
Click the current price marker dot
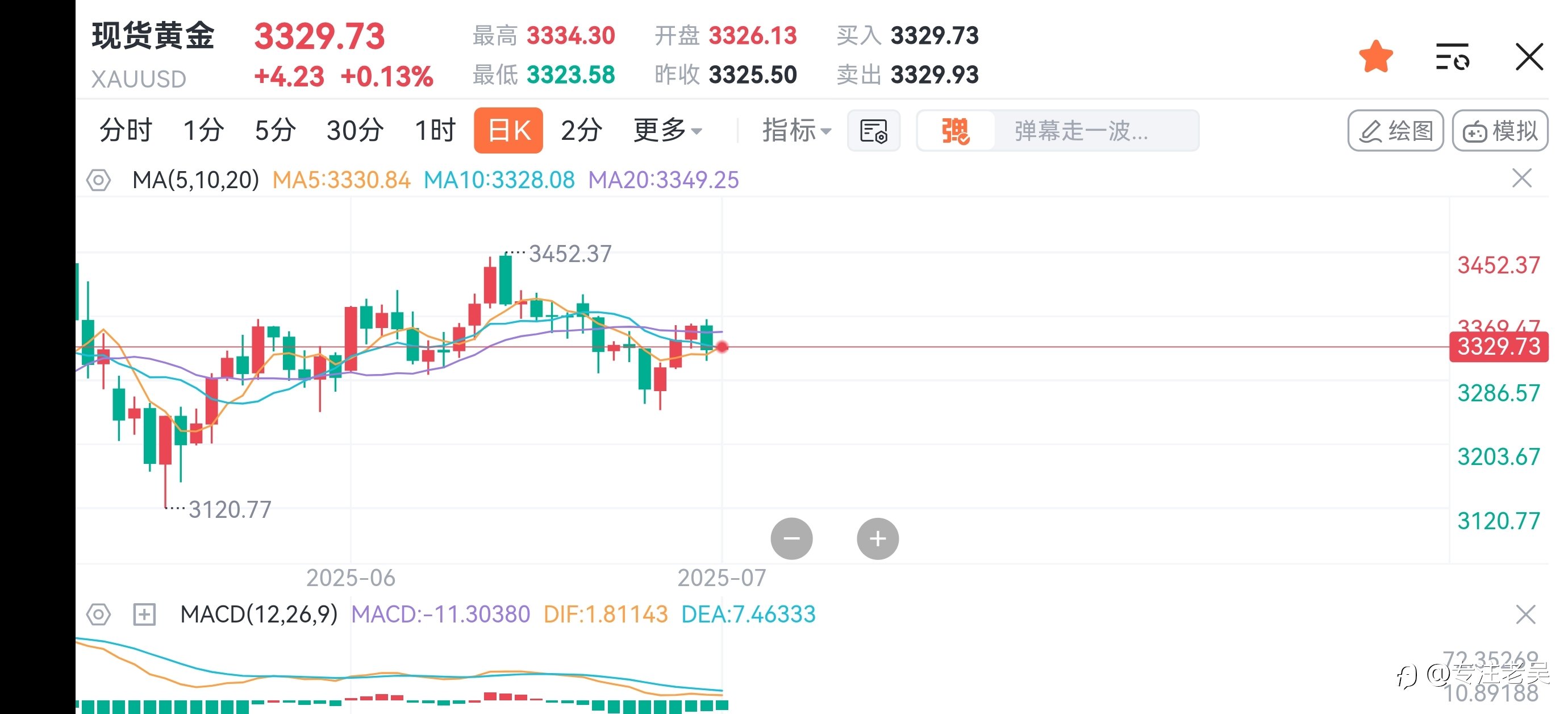click(x=722, y=347)
